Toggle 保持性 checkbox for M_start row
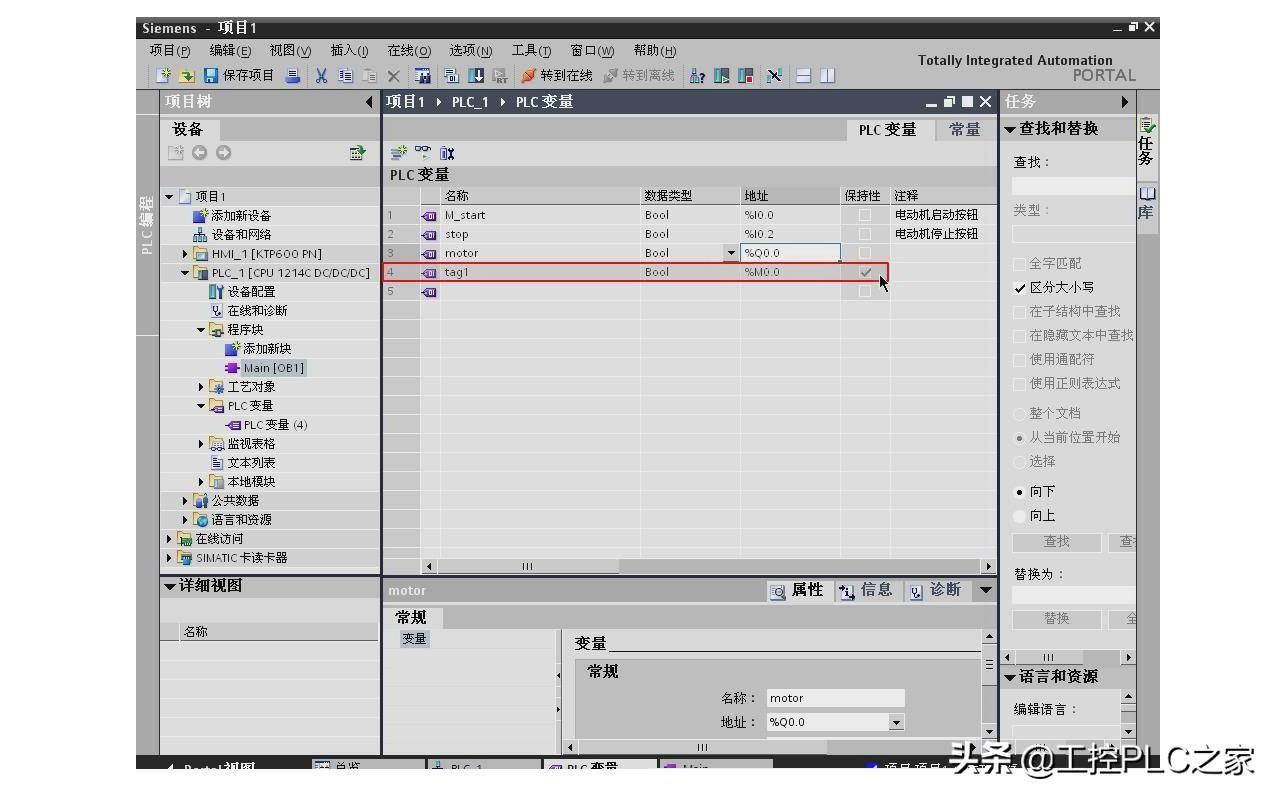 coord(865,215)
